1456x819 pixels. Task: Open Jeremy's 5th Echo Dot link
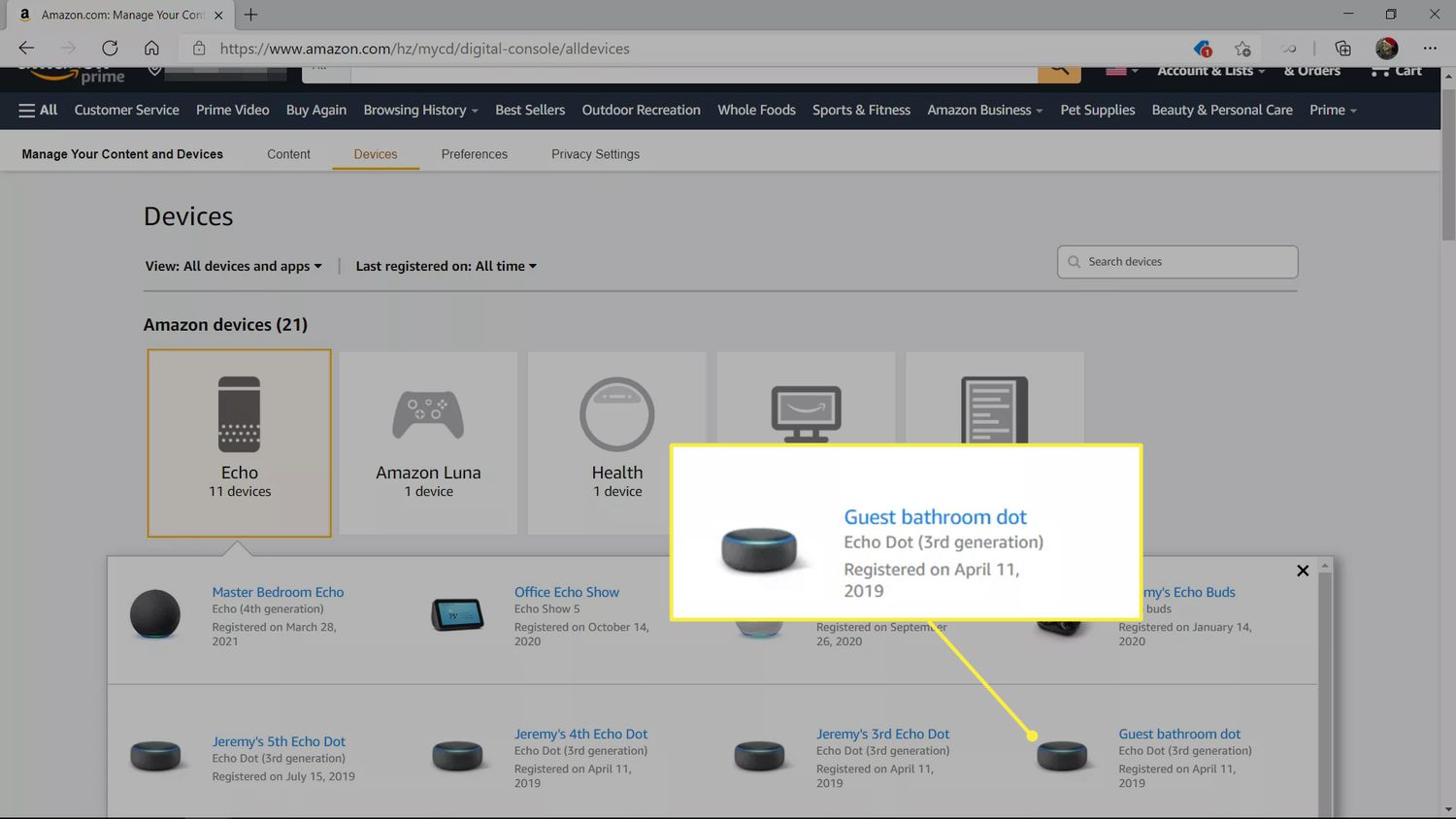pyautogui.click(x=279, y=741)
